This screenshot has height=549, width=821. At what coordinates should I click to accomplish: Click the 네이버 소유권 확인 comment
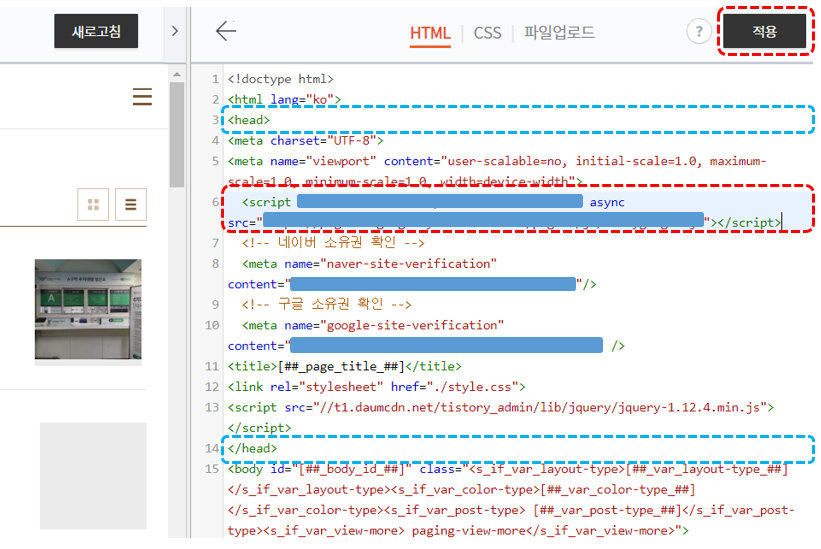tap(333, 242)
